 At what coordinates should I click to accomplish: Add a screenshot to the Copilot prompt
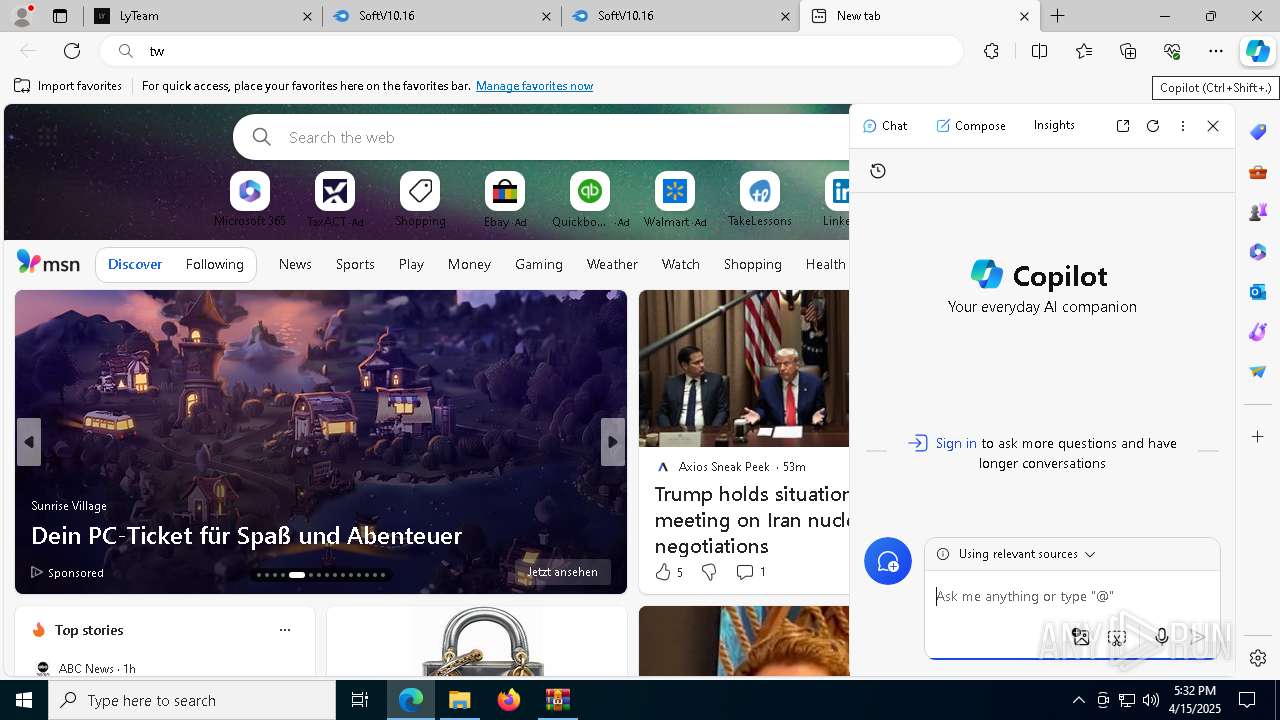point(1117,636)
